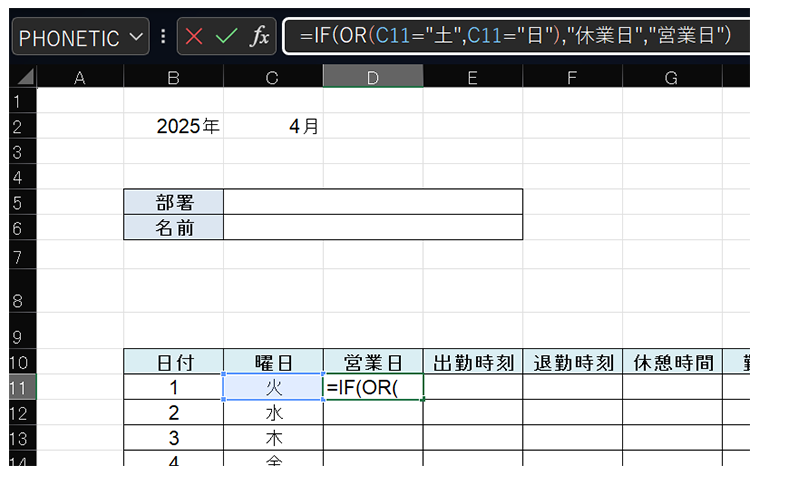Select row 5 header
This screenshot has height=478, width=800.
click(x=17, y=202)
